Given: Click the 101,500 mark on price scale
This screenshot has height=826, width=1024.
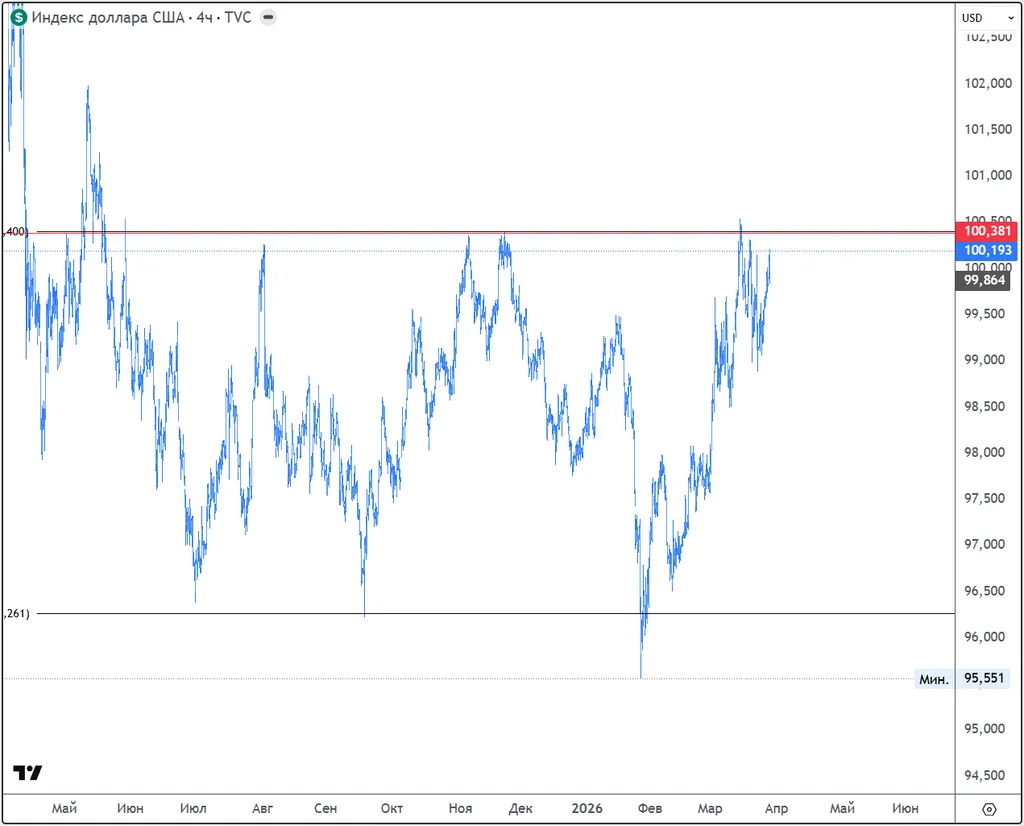Looking at the screenshot, I should tap(987, 129).
